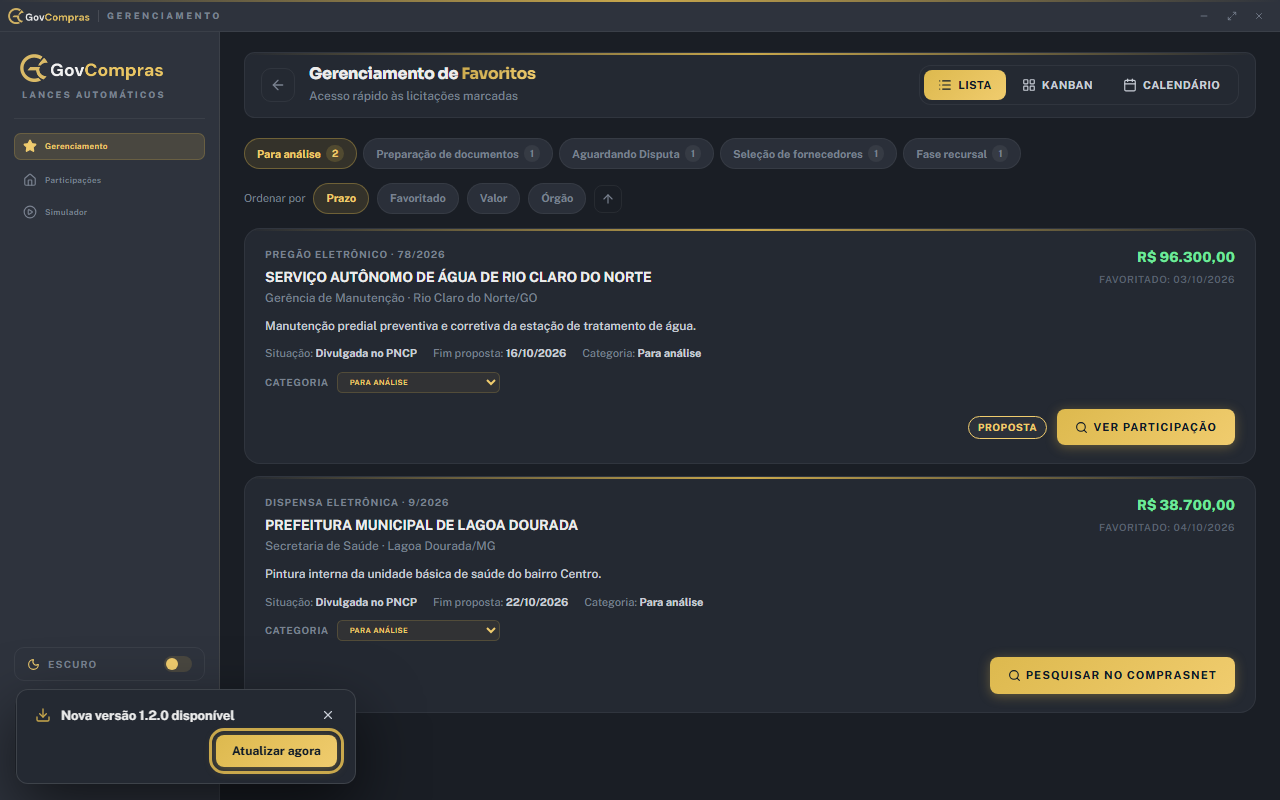The height and width of the screenshot is (800, 1280).
Task: Click Favoritado: 03/10/2026 text
Action: pos(1167,279)
